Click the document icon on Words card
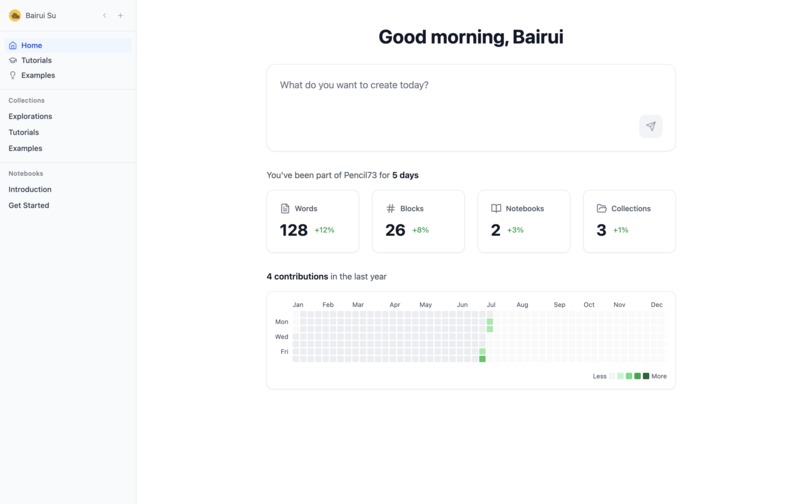This screenshot has width=806, height=504. coord(285,209)
